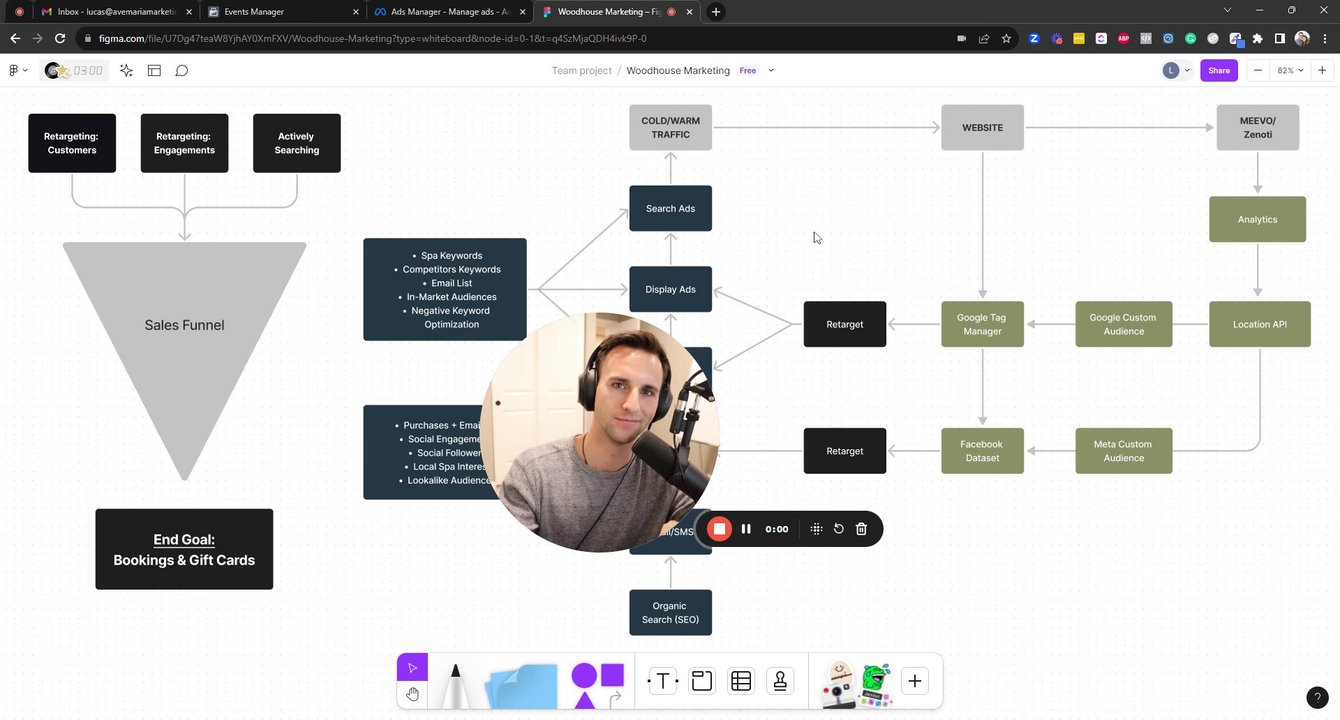Select the Text tool
This screenshot has height=720, width=1340.
click(662, 681)
